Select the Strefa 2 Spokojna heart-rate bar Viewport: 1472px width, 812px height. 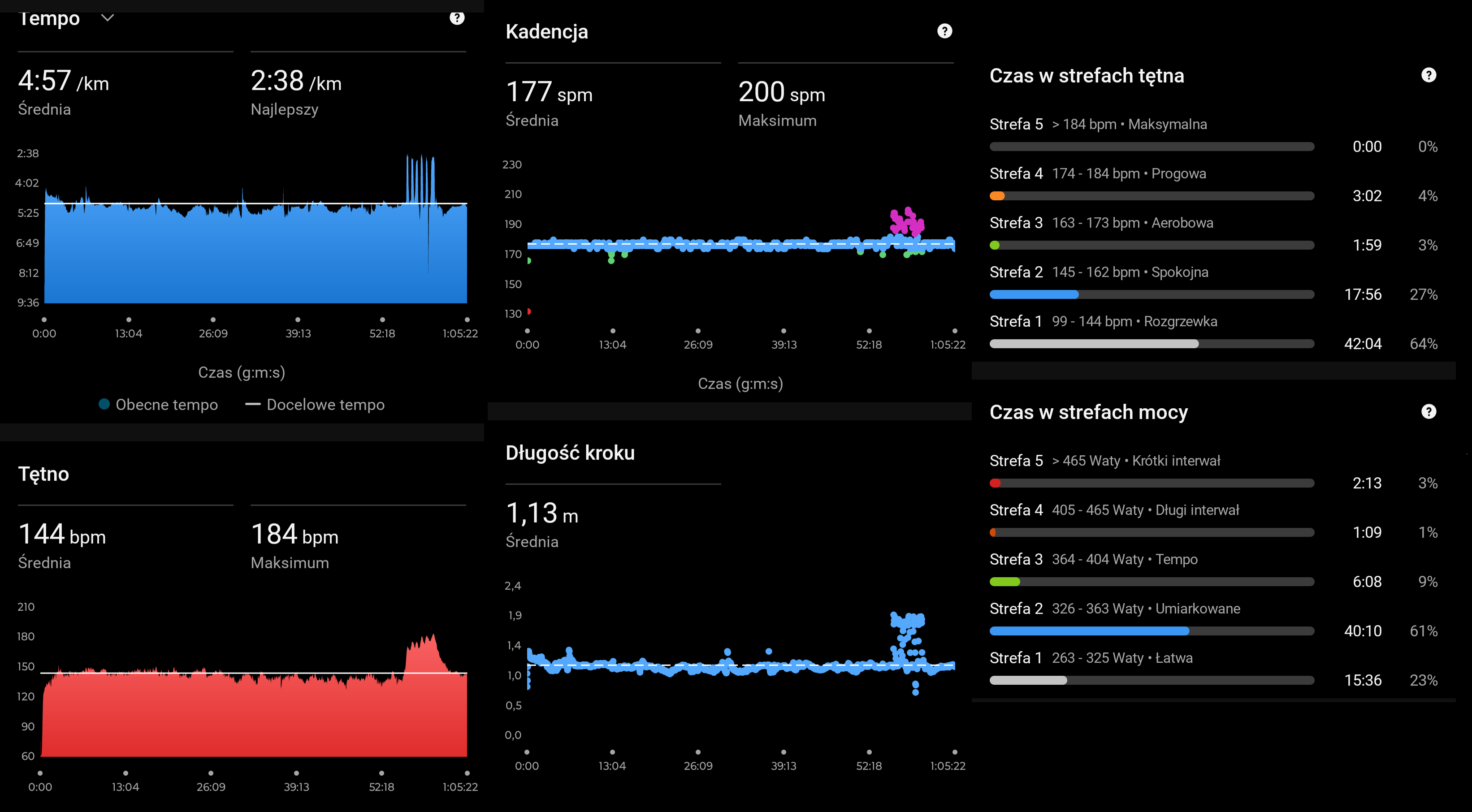coord(1033,294)
